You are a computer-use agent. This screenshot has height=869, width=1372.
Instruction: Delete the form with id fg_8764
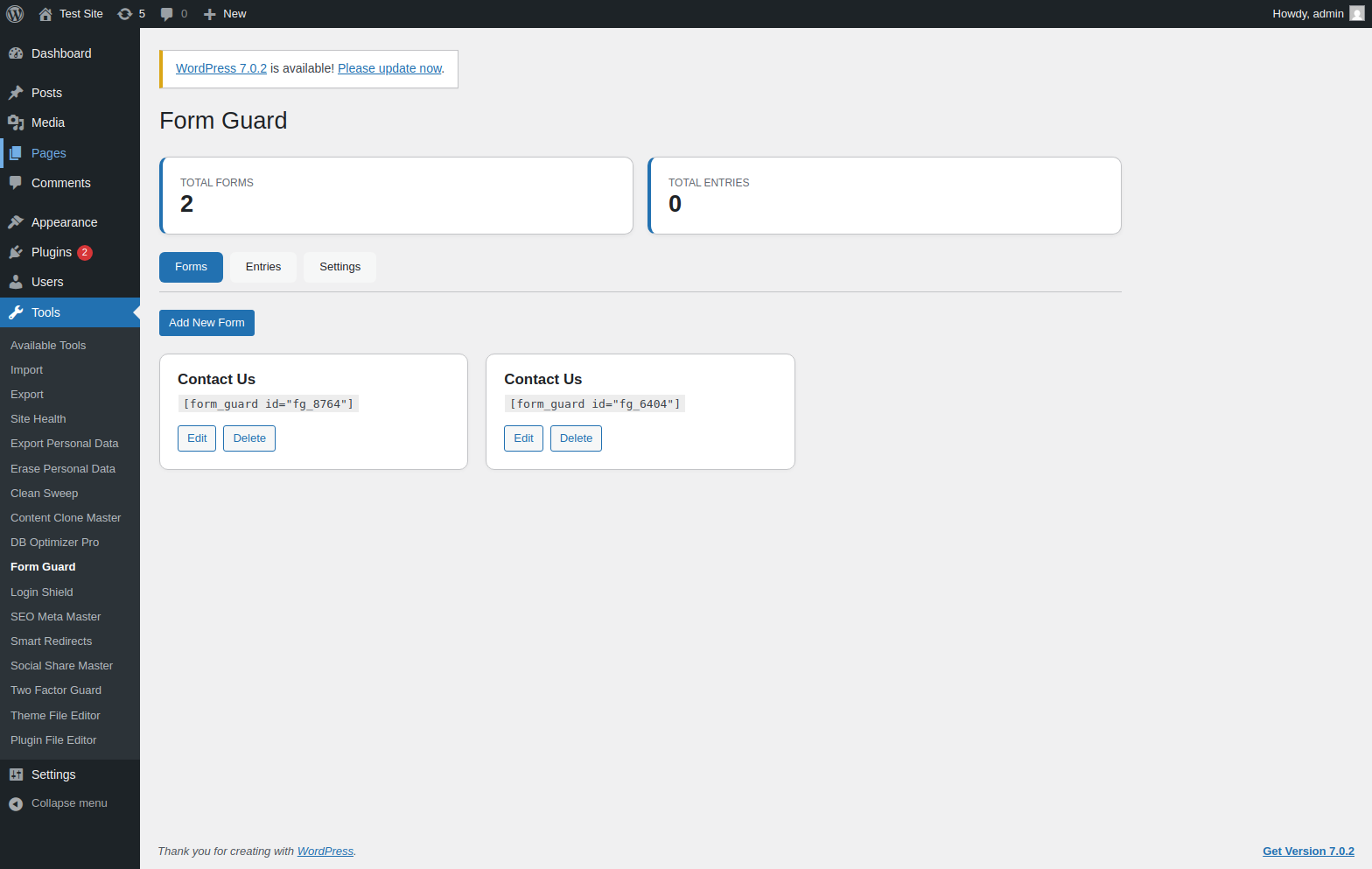click(249, 438)
